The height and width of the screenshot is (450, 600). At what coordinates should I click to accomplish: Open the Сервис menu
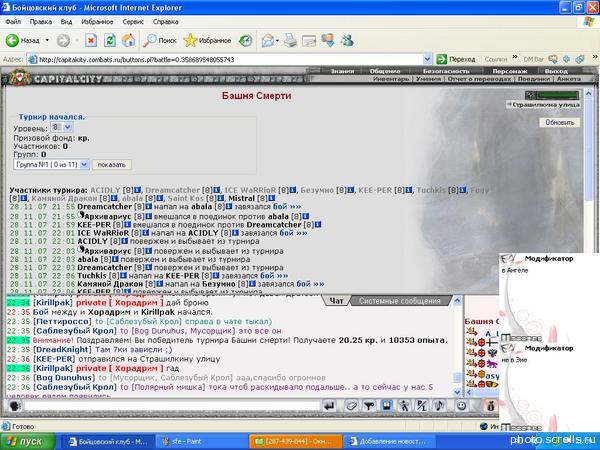133,22
